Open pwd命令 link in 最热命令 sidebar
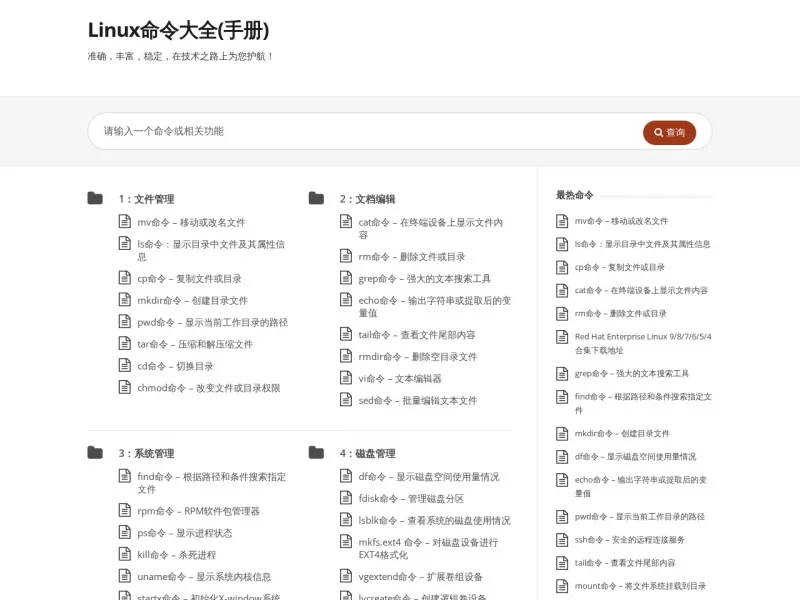Image resolution: width=800 pixels, height=600 pixels. point(640,517)
